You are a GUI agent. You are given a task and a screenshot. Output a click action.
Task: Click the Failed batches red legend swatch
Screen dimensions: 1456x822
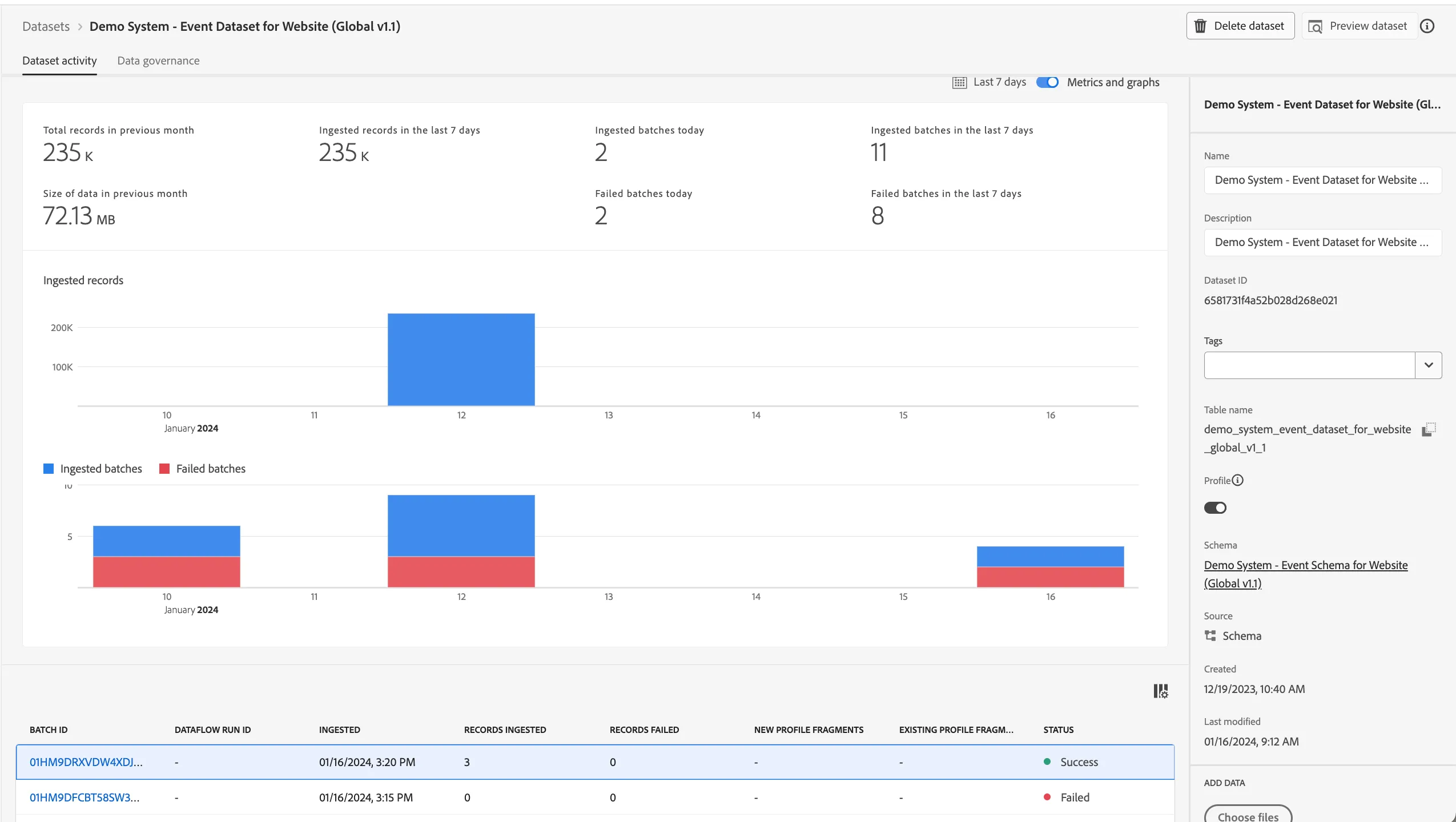164,469
